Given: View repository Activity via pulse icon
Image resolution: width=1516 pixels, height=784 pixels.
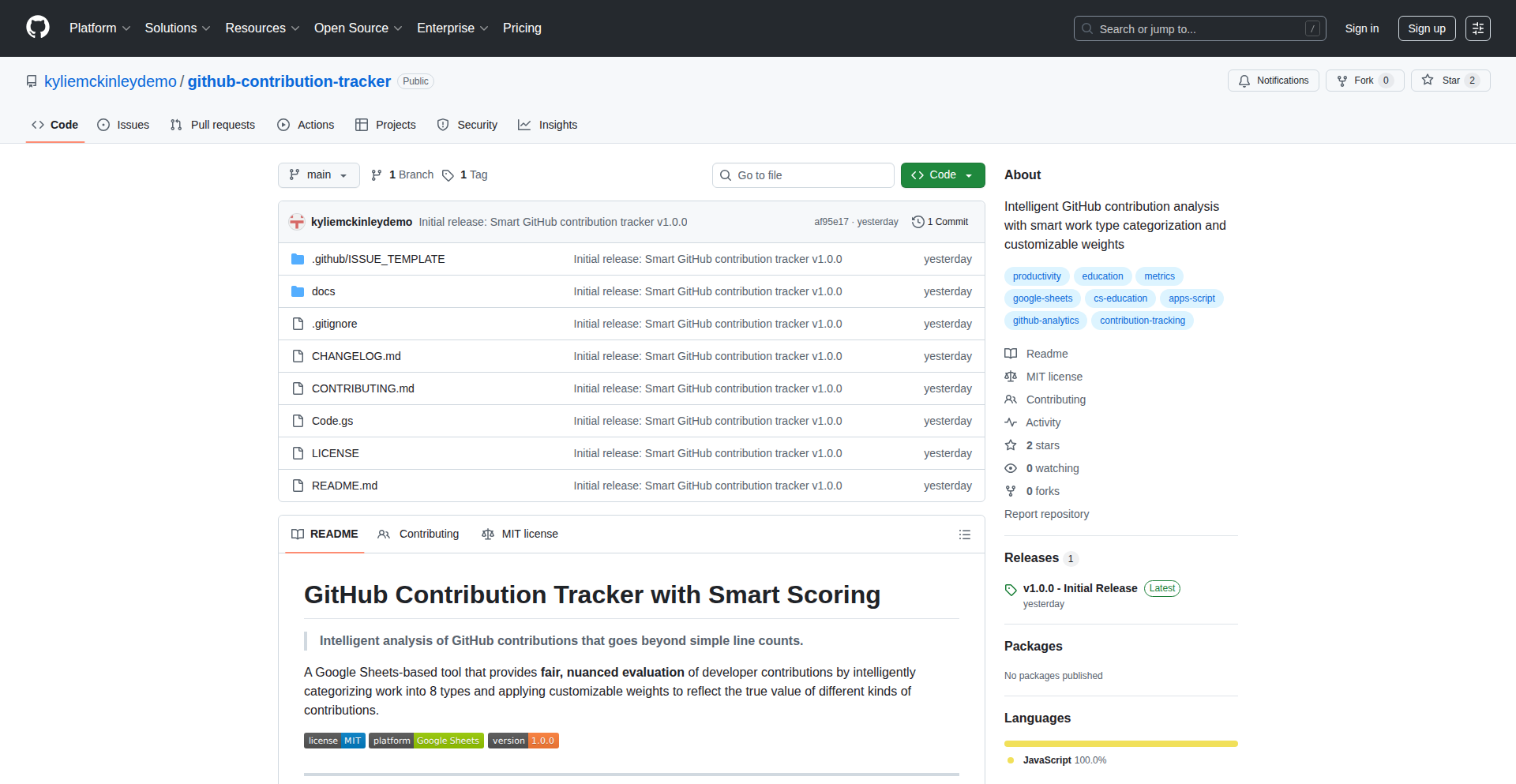Looking at the screenshot, I should point(1011,422).
